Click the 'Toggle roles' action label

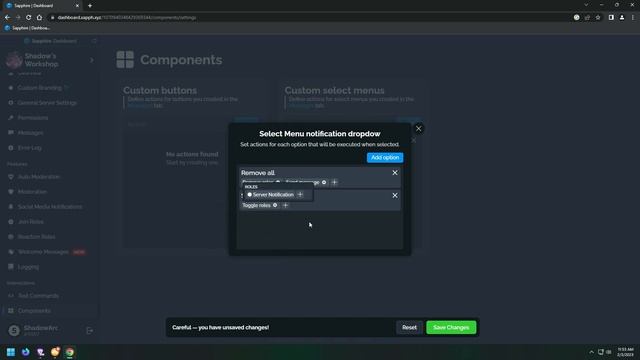256,205
